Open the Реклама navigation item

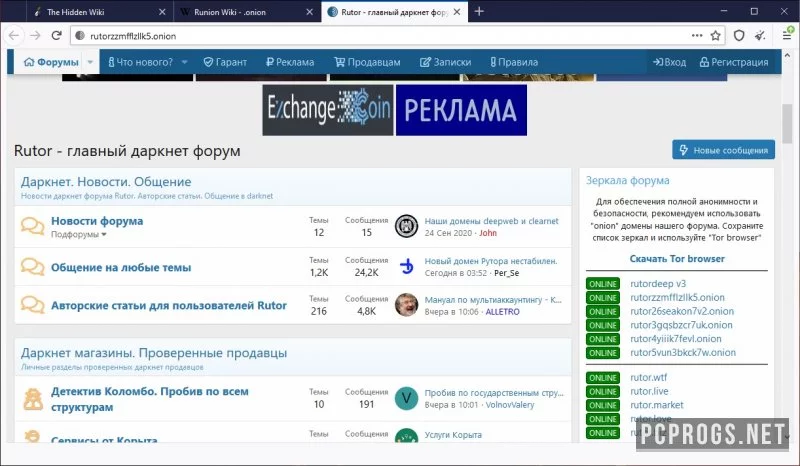(x=290, y=62)
